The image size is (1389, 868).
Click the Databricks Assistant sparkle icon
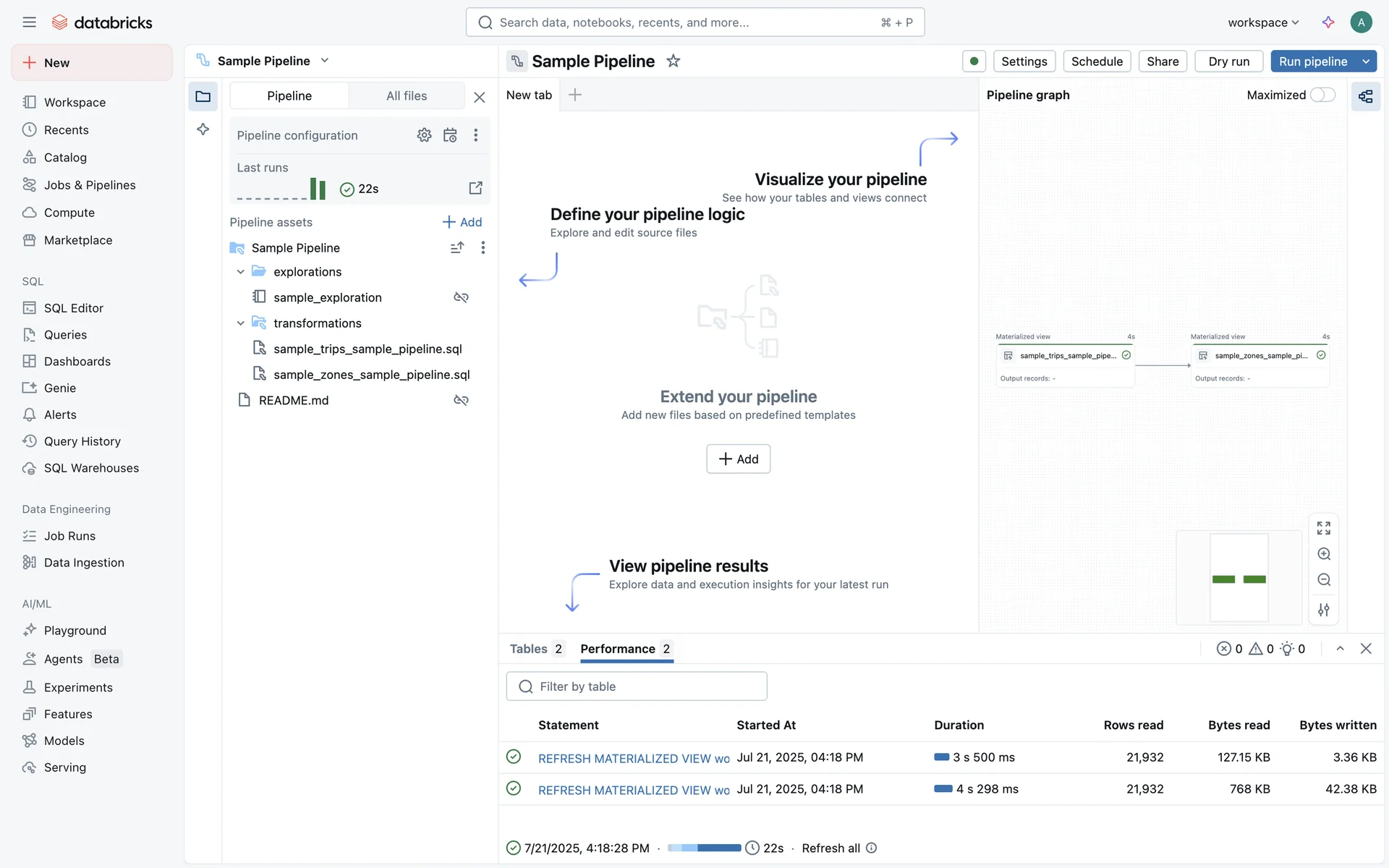(1328, 22)
